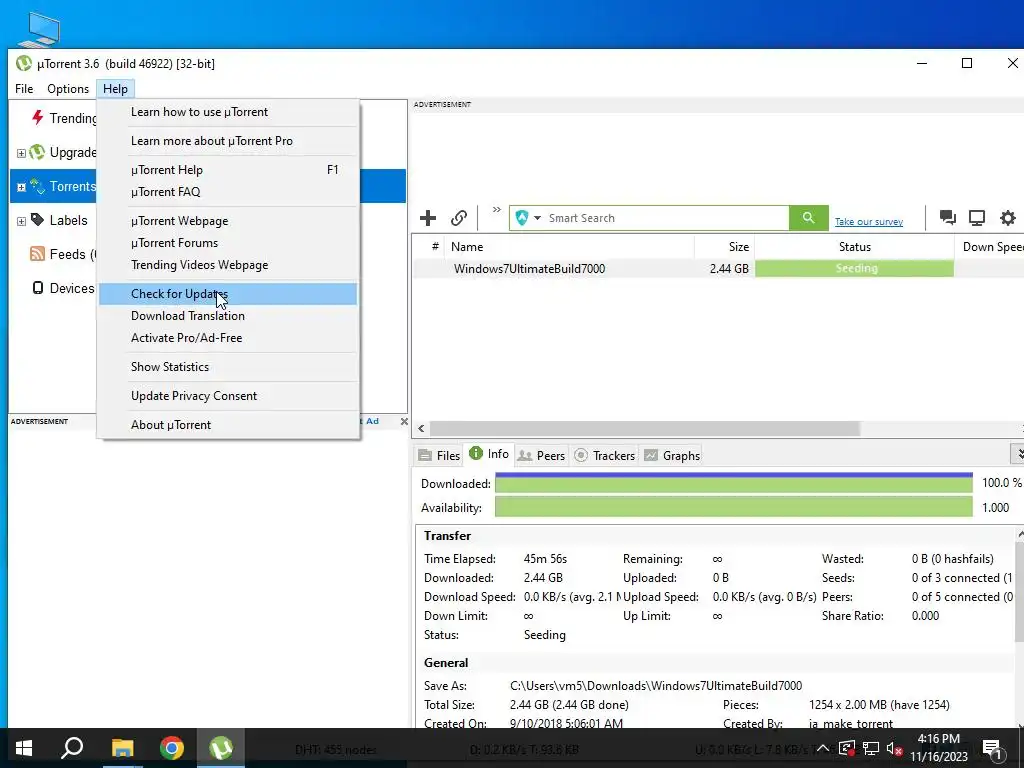Switch to the Trackers tab
1024x768 pixels.
click(605, 455)
